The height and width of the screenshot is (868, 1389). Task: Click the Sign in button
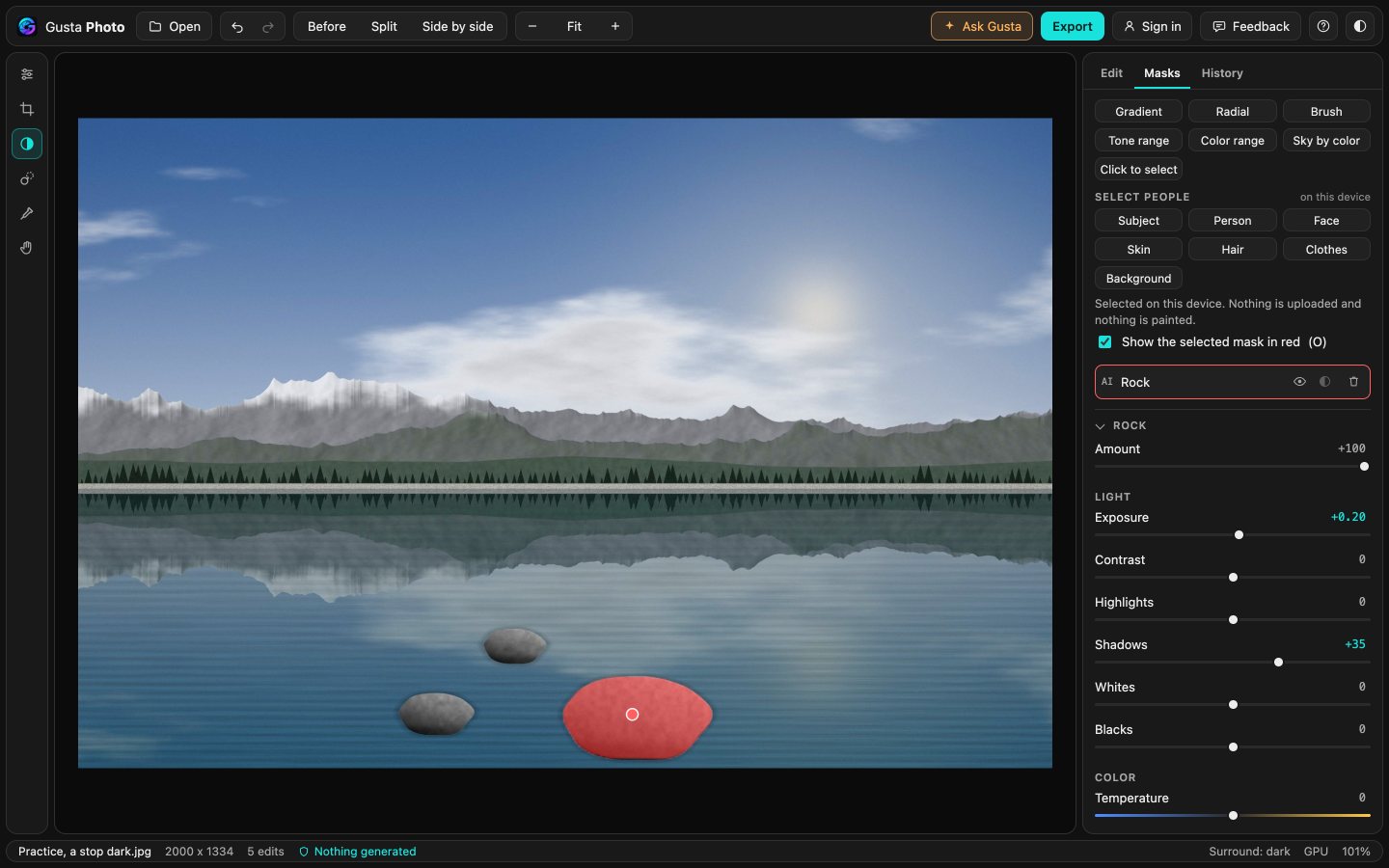tap(1152, 27)
